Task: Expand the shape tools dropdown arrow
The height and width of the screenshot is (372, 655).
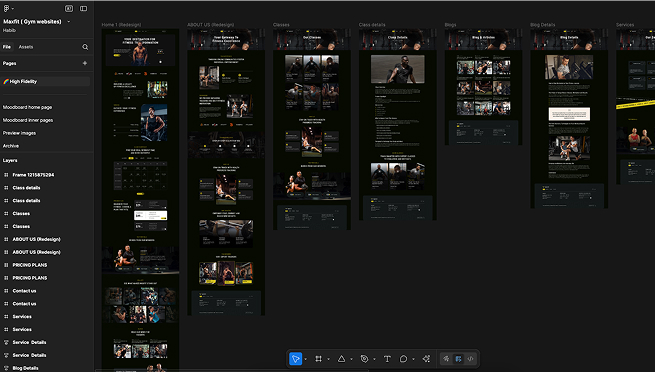Action: click(x=351, y=359)
